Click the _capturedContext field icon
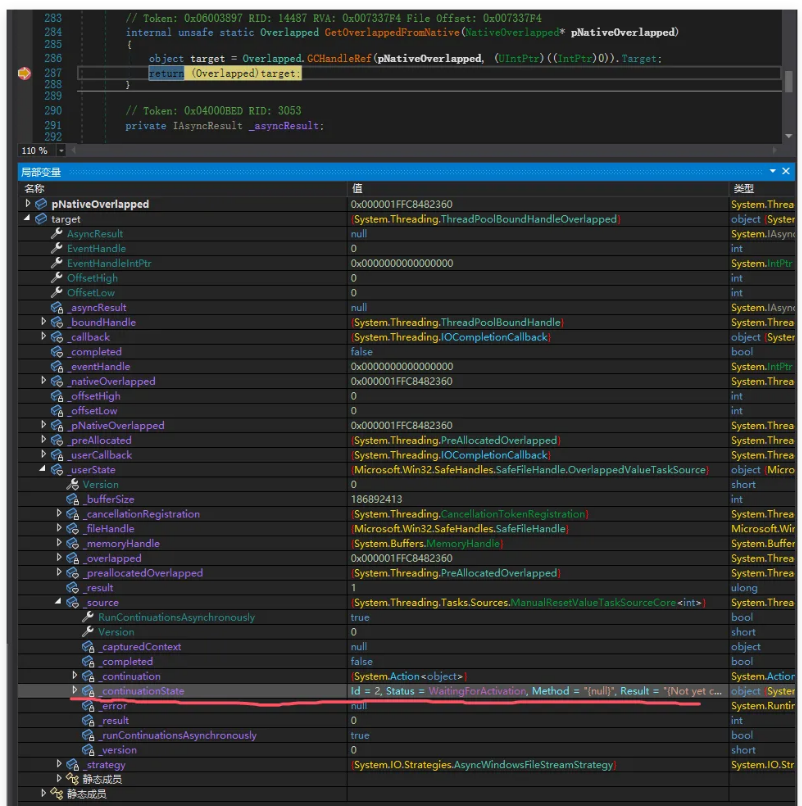The height and width of the screenshot is (806, 802). coord(88,647)
